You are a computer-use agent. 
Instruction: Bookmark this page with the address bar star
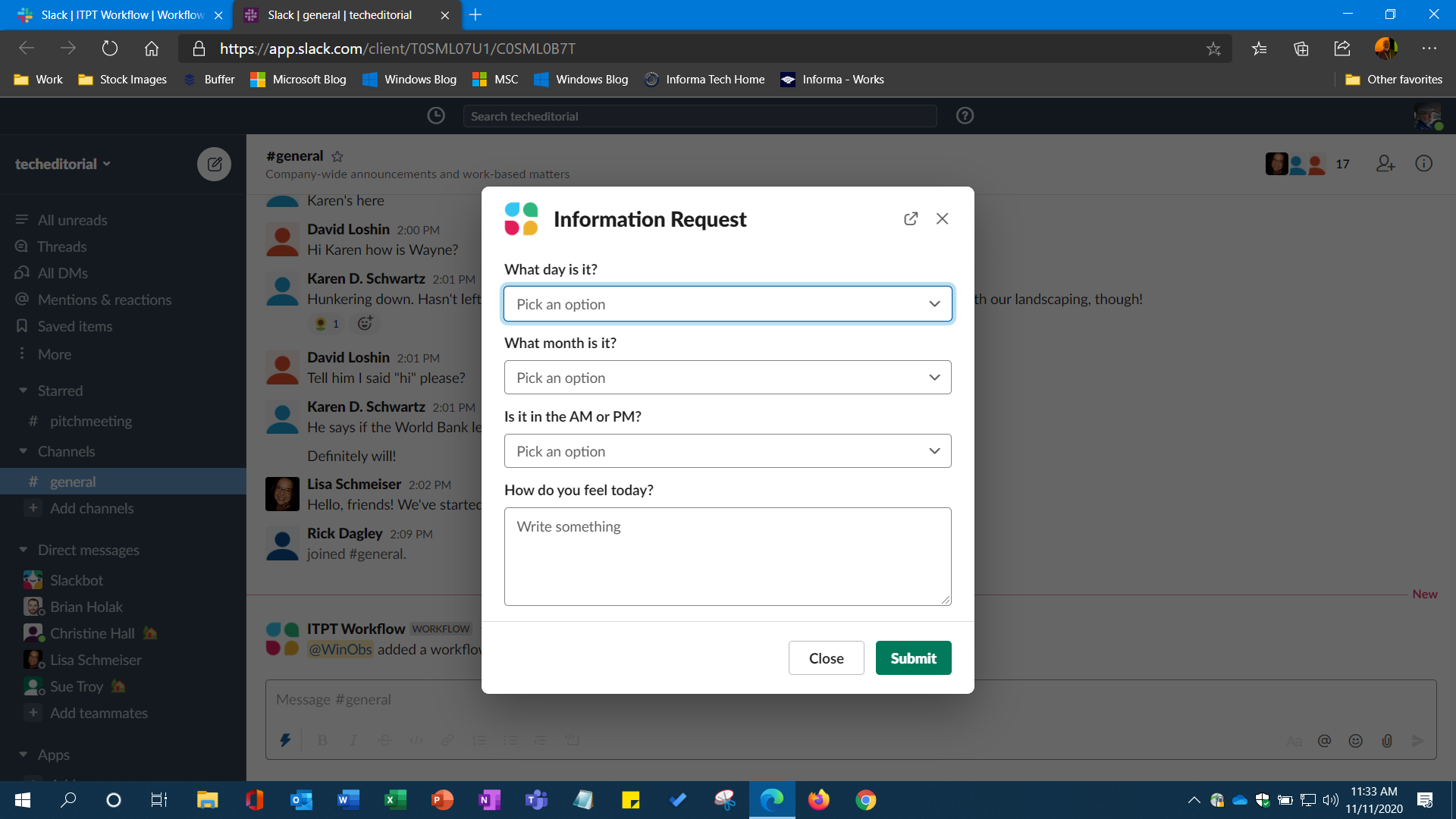[1214, 48]
